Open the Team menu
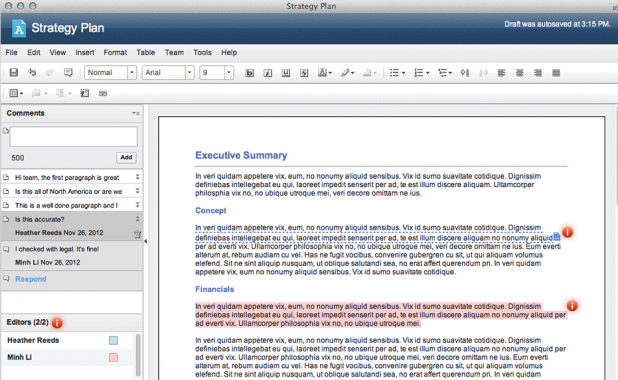 174,52
